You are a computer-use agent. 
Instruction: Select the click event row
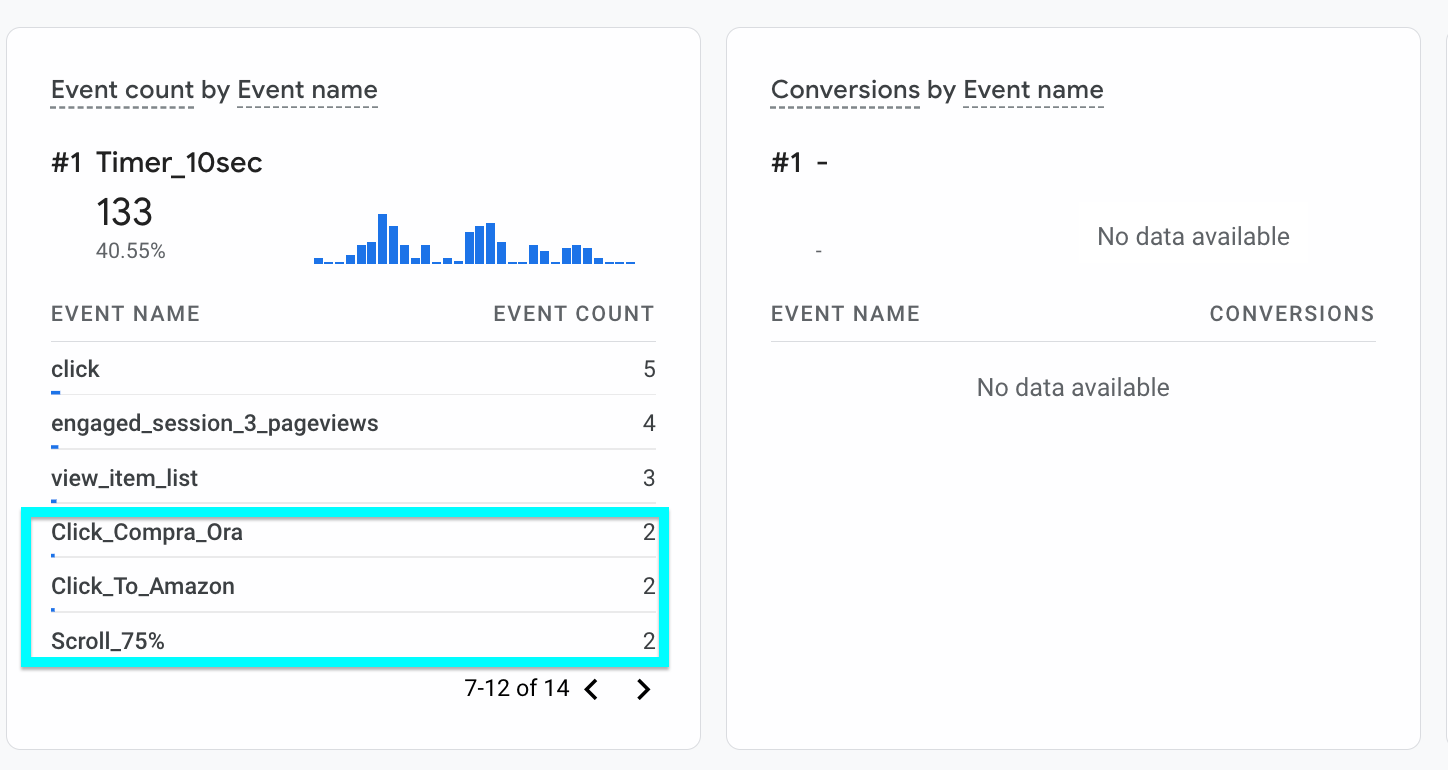point(353,369)
